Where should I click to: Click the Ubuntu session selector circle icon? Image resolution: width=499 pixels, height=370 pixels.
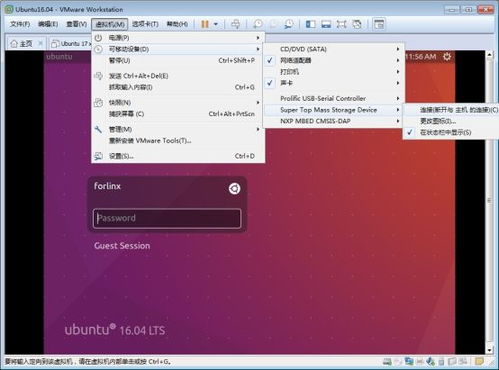pyautogui.click(x=234, y=189)
